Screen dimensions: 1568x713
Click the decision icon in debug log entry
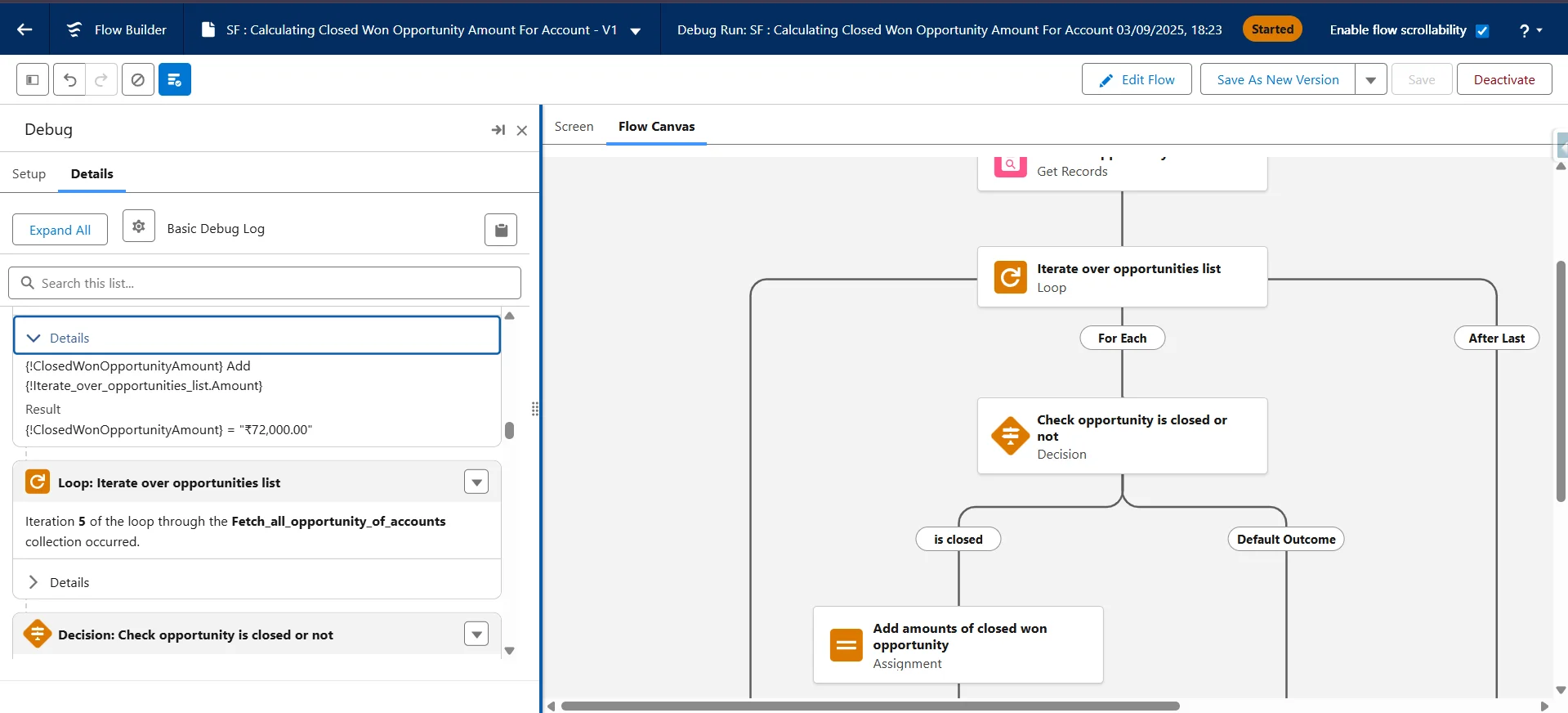(x=38, y=634)
